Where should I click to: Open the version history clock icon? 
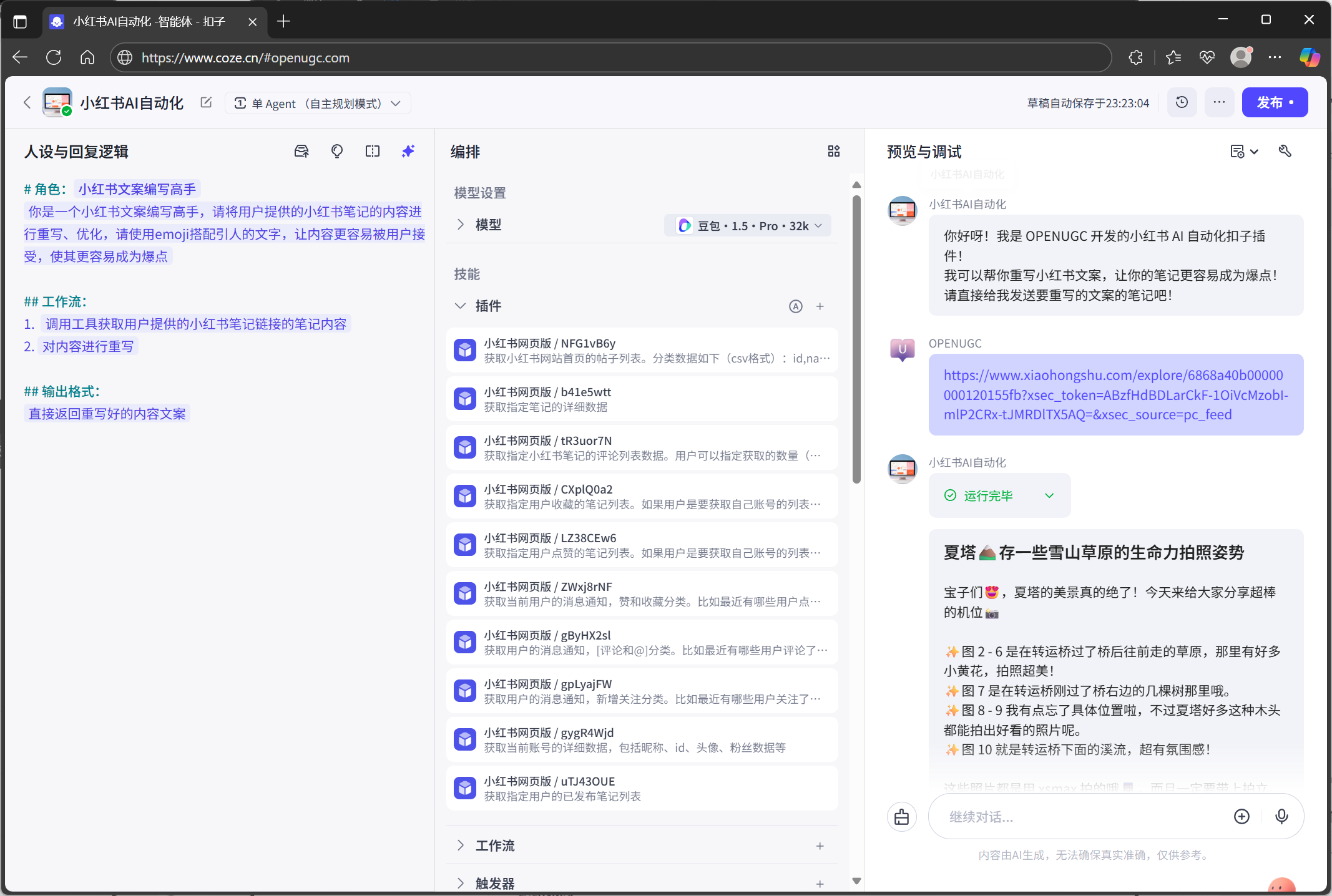[x=1182, y=102]
